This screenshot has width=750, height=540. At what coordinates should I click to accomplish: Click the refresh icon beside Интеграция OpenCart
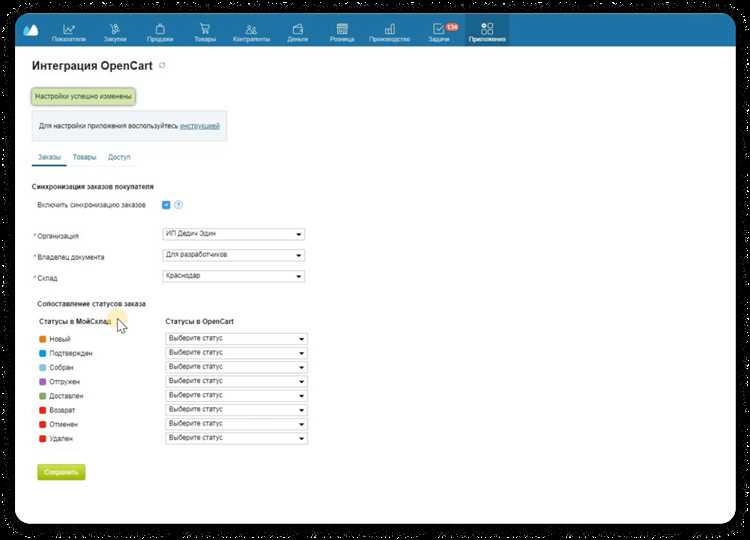click(162, 66)
